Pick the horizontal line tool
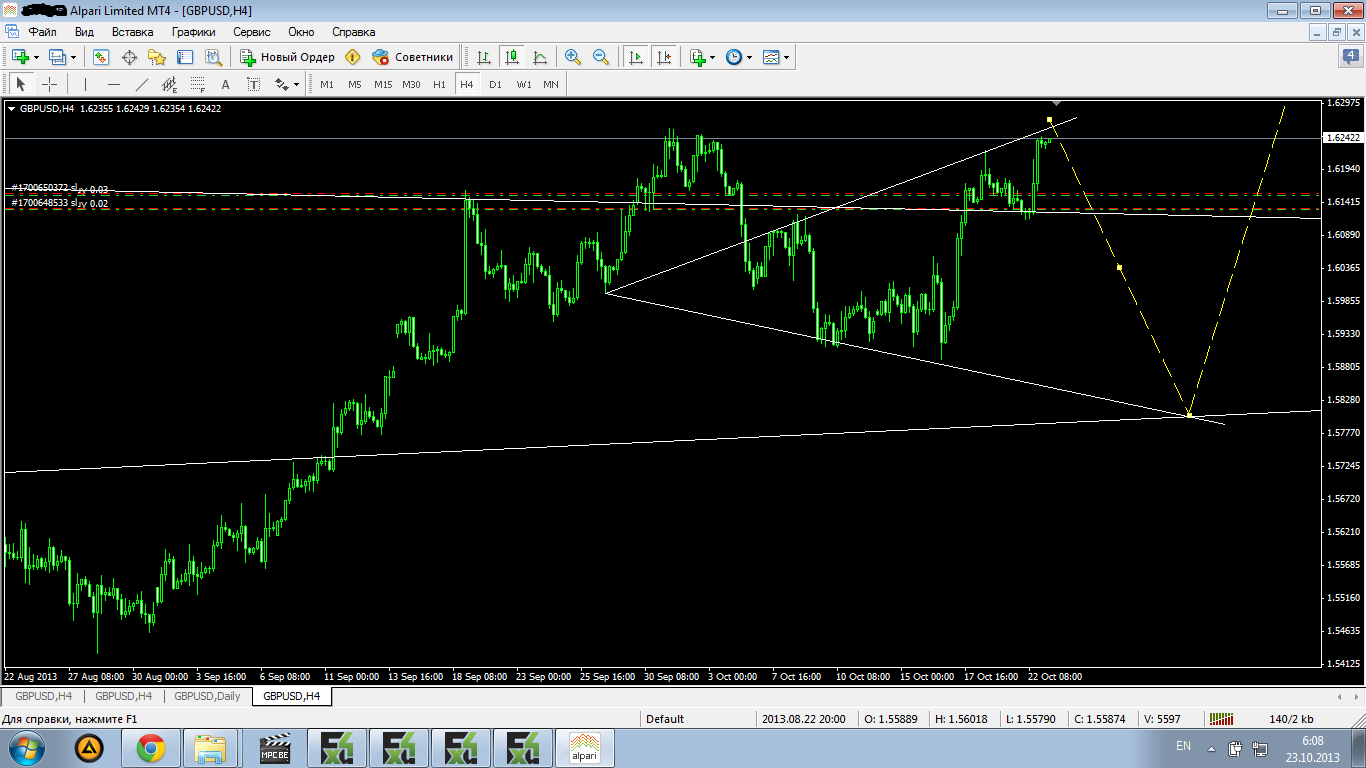Image resolution: width=1366 pixels, height=768 pixels. [x=114, y=84]
